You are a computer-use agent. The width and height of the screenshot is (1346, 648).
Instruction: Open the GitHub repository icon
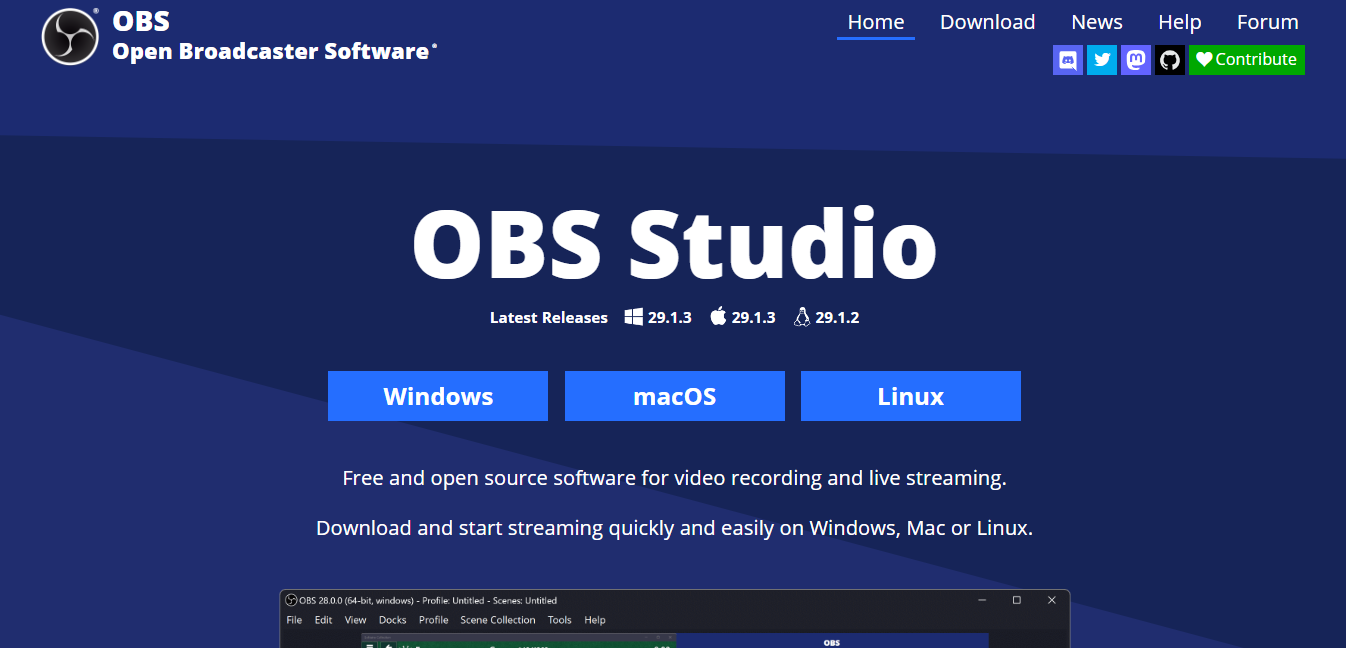[x=1170, y=60]
